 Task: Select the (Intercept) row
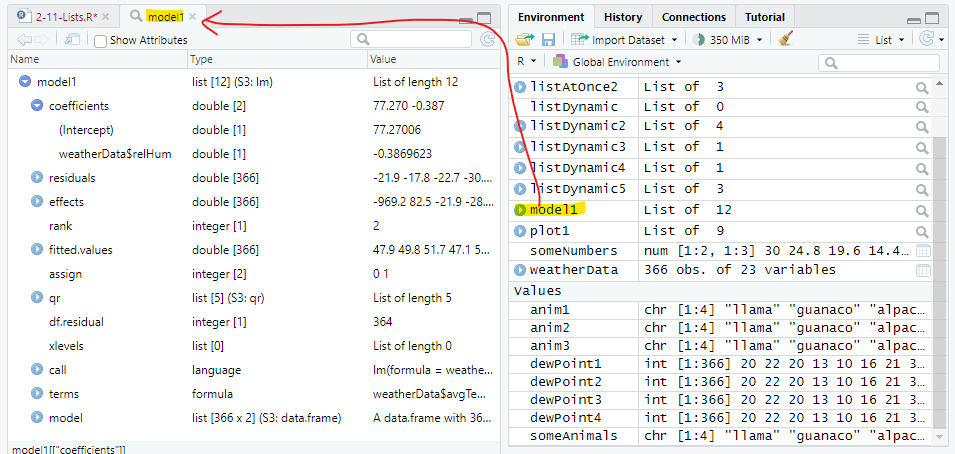pos(253,130)
